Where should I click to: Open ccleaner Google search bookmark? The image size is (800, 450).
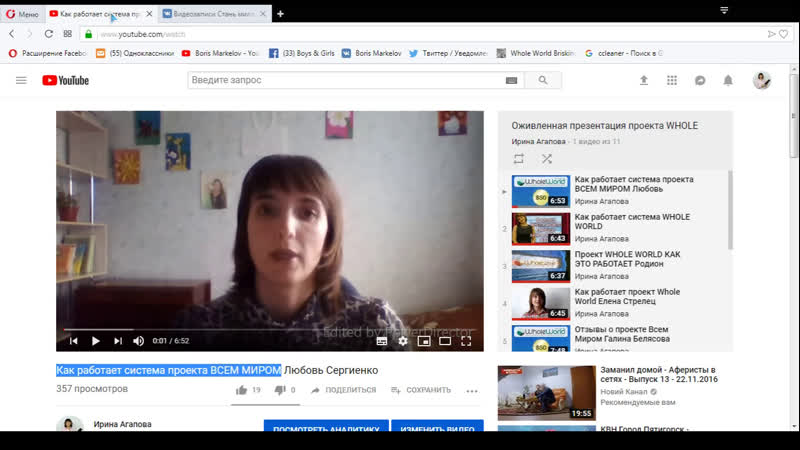pyautogui.click(x=623, y=53)
